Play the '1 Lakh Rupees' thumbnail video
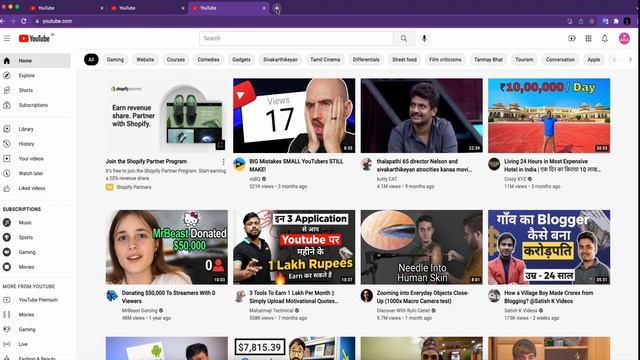Viewport: 640px width, 360px height. [x=294, y=247]
